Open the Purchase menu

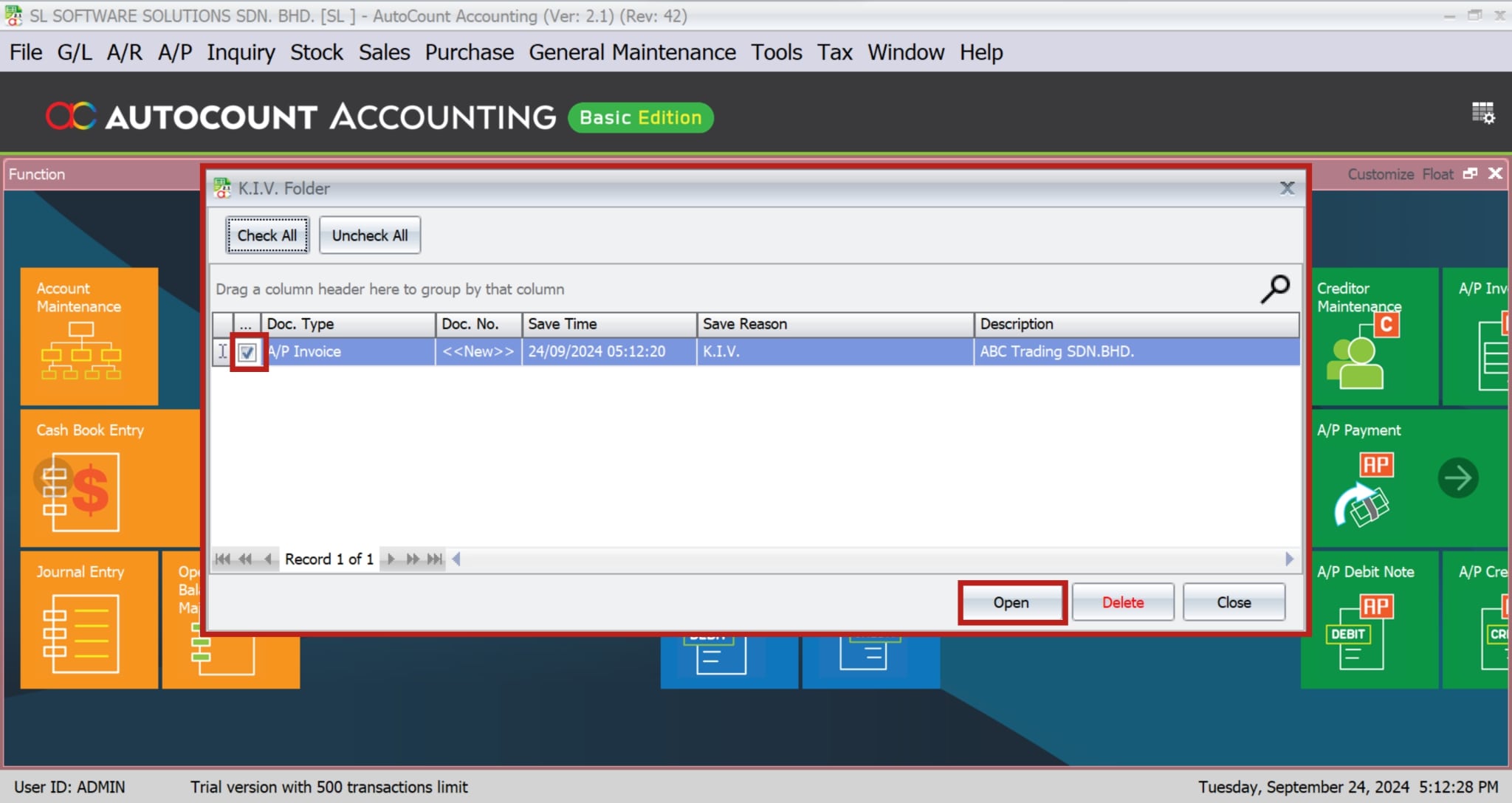point(469,52)
